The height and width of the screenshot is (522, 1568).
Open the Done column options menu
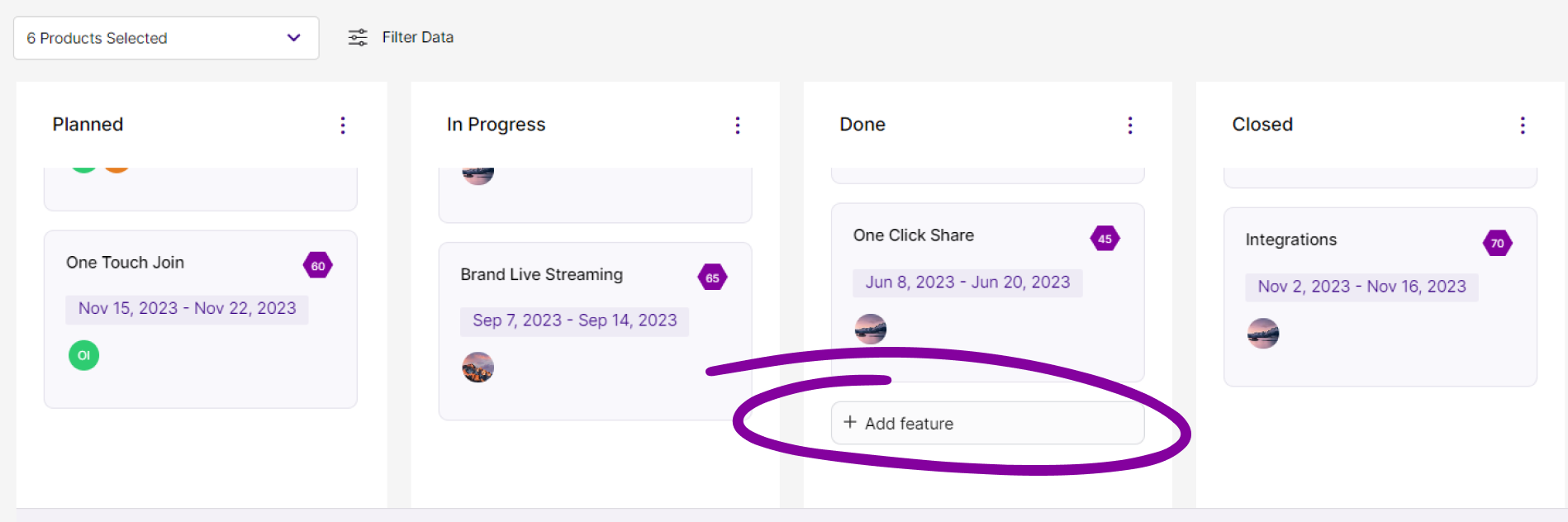[1130, 125]
